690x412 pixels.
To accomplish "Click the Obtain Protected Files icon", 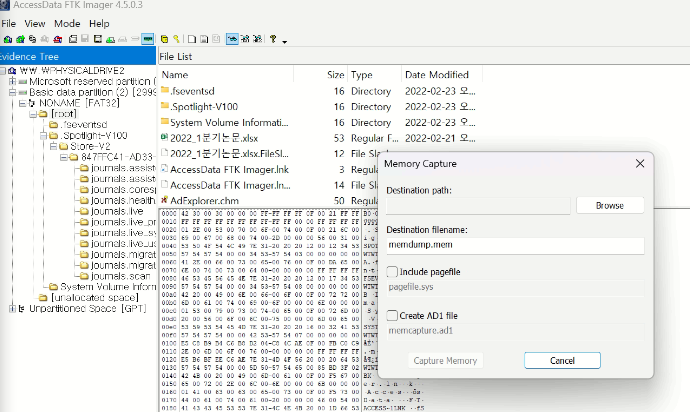I will [164, 39].
